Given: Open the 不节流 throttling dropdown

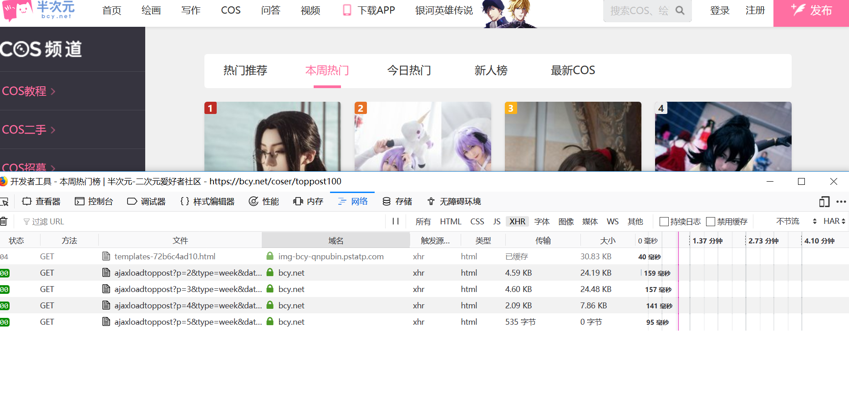Looking at the screenshot, I should 796,222.
